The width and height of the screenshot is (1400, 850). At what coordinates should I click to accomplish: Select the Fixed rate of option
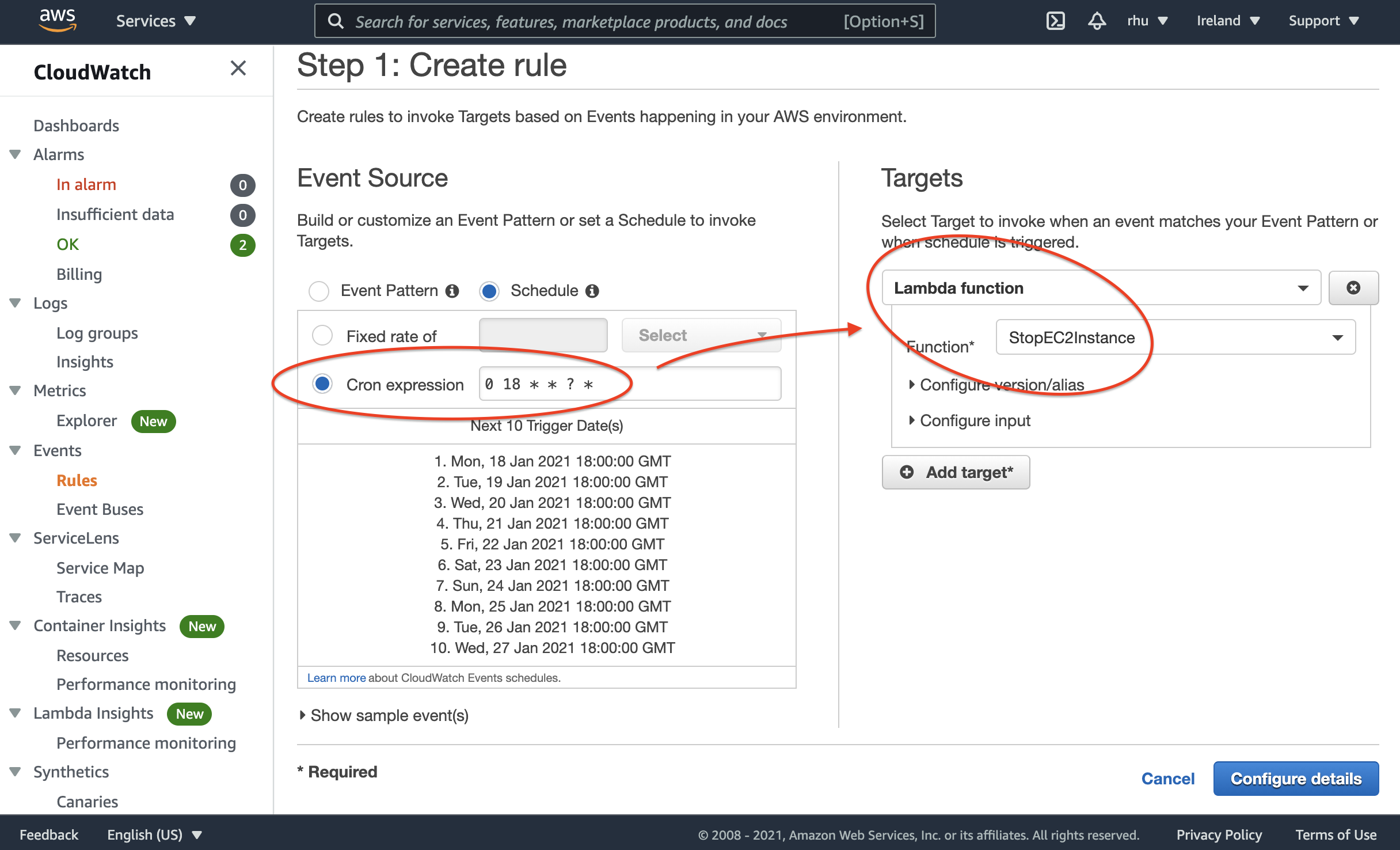(322, 335)
